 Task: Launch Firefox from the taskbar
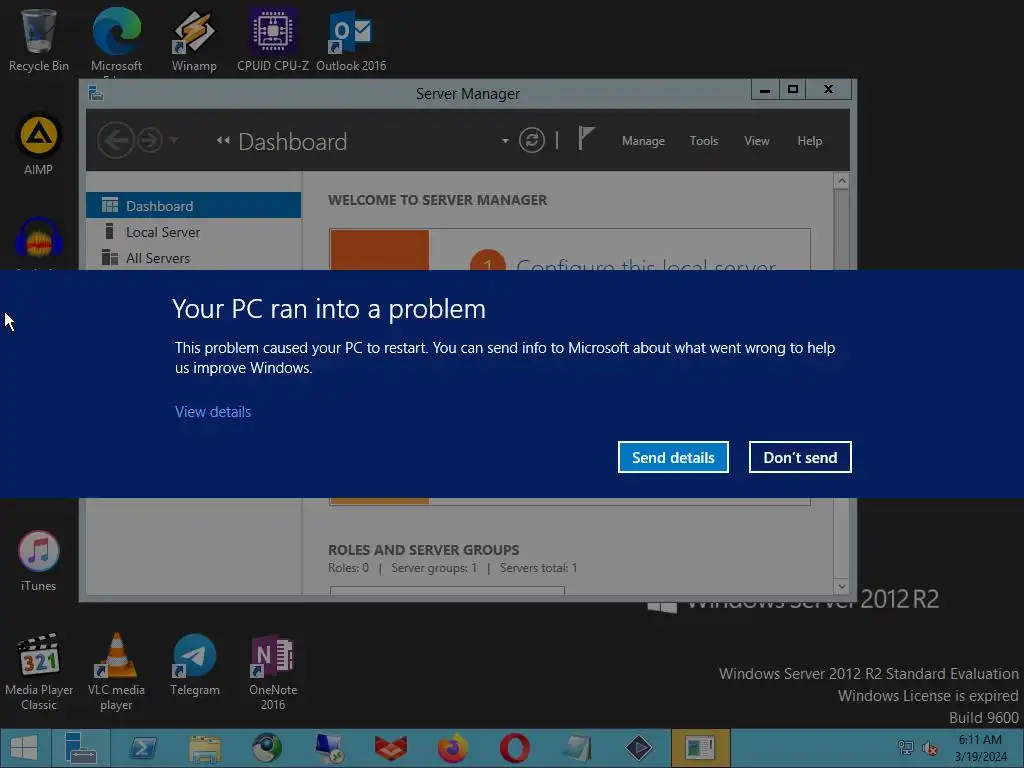point(453,748)
